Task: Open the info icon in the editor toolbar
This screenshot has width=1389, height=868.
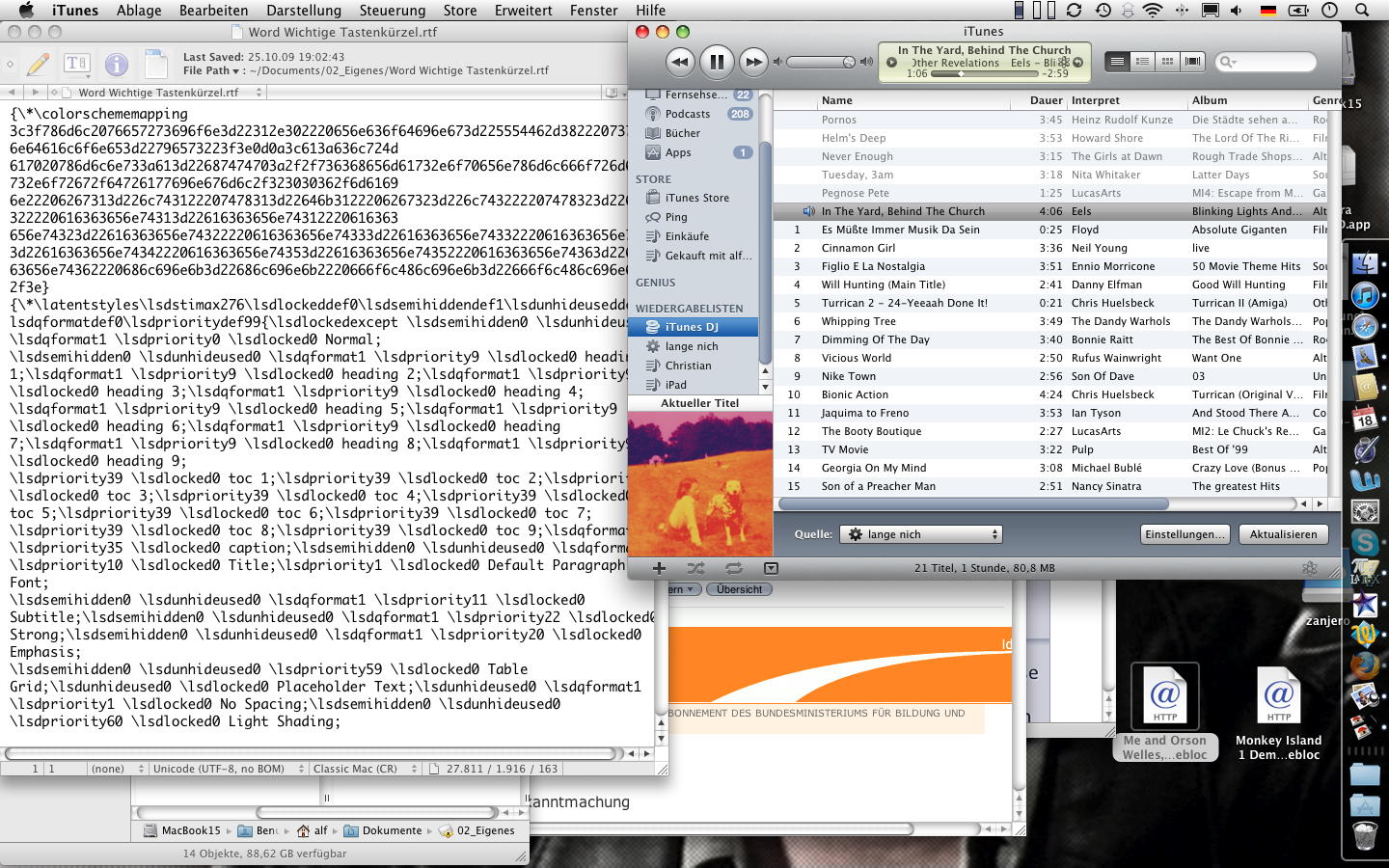Action: pos(116,65)
